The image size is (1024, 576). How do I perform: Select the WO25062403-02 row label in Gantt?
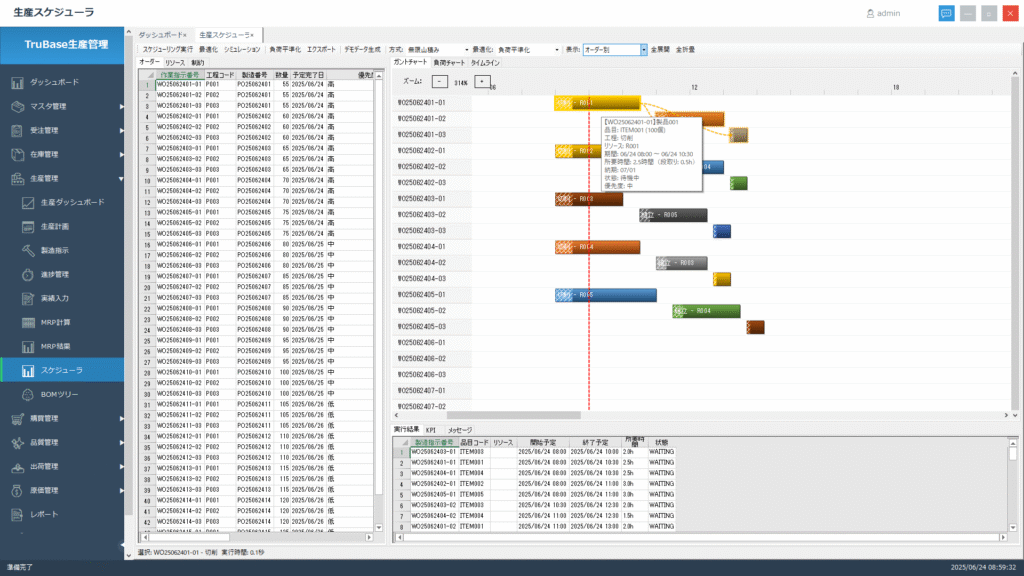click(x=422, y=215)
